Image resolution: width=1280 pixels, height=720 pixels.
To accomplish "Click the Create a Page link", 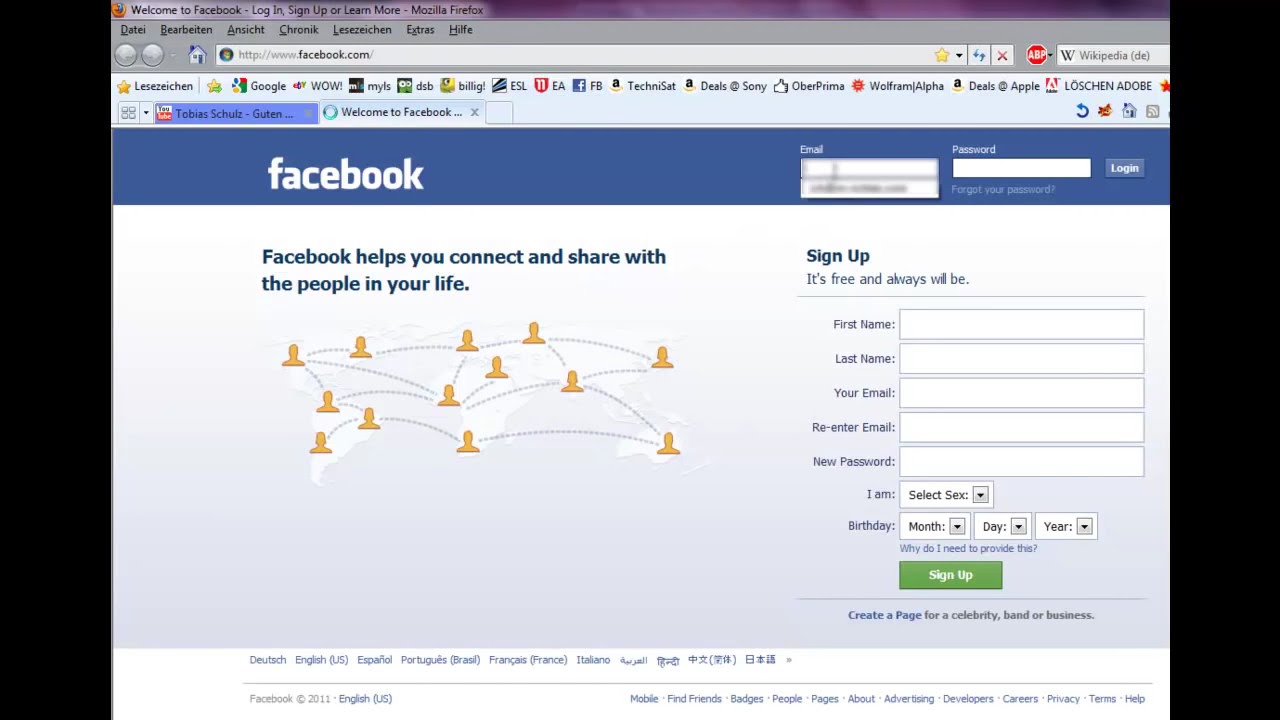I will coord(884,615).
